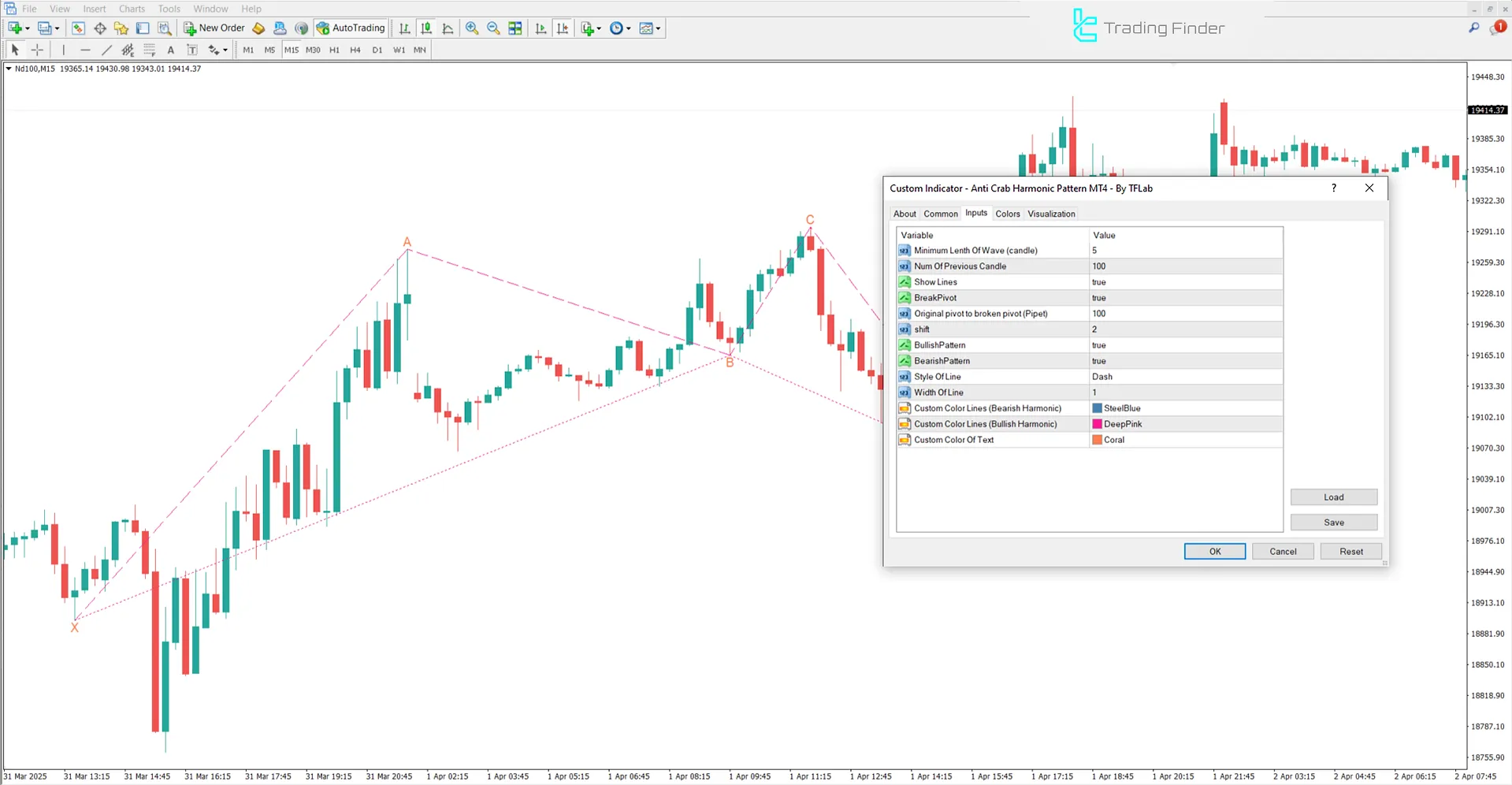The height and width of the screenshot is (785, 1512).
Task: Select the Crosshair tool
Action: pos(37,50)
